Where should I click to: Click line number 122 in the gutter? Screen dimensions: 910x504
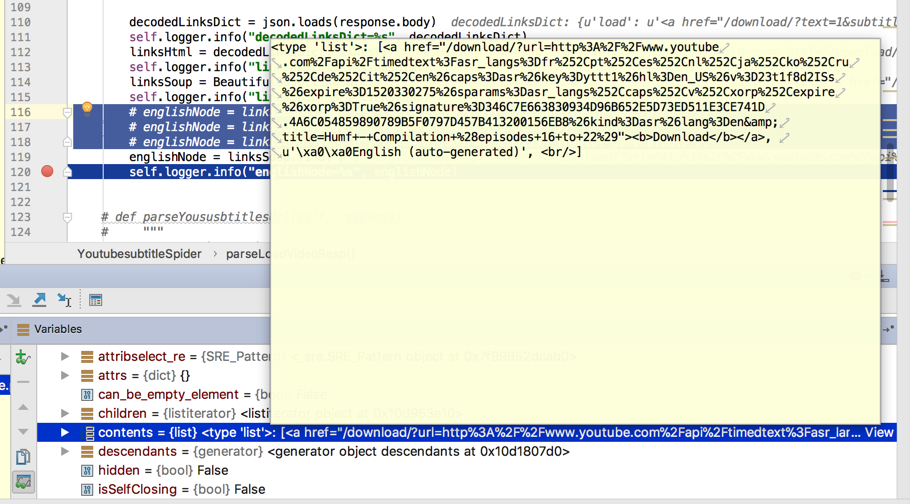(20, 202)
